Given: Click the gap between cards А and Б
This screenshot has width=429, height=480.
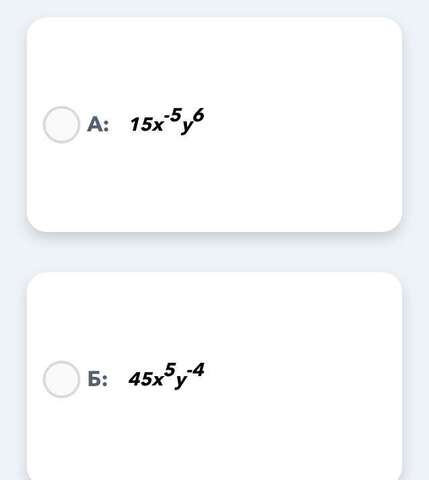Looking at the screenshot, I should [214, 252].
